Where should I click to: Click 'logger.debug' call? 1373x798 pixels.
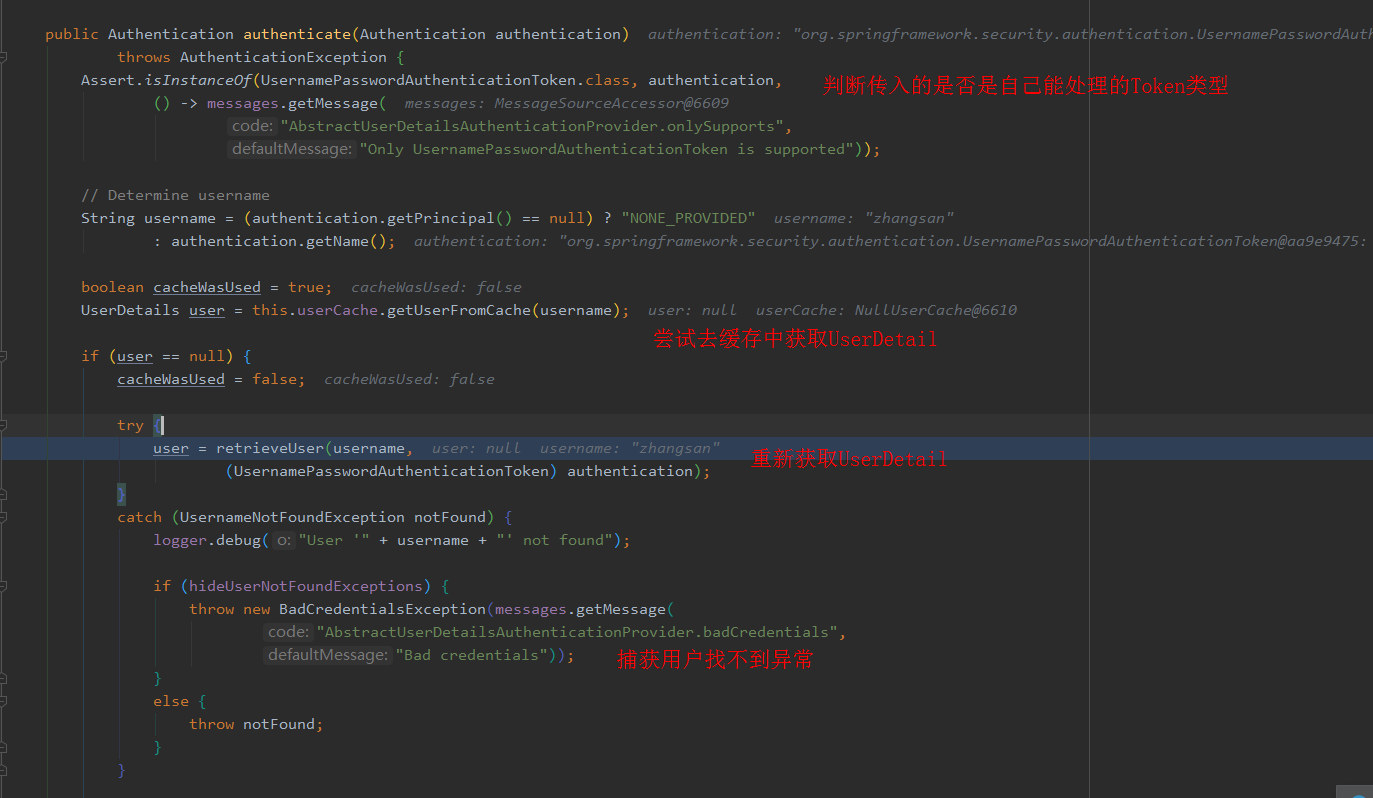pos(207,540)
